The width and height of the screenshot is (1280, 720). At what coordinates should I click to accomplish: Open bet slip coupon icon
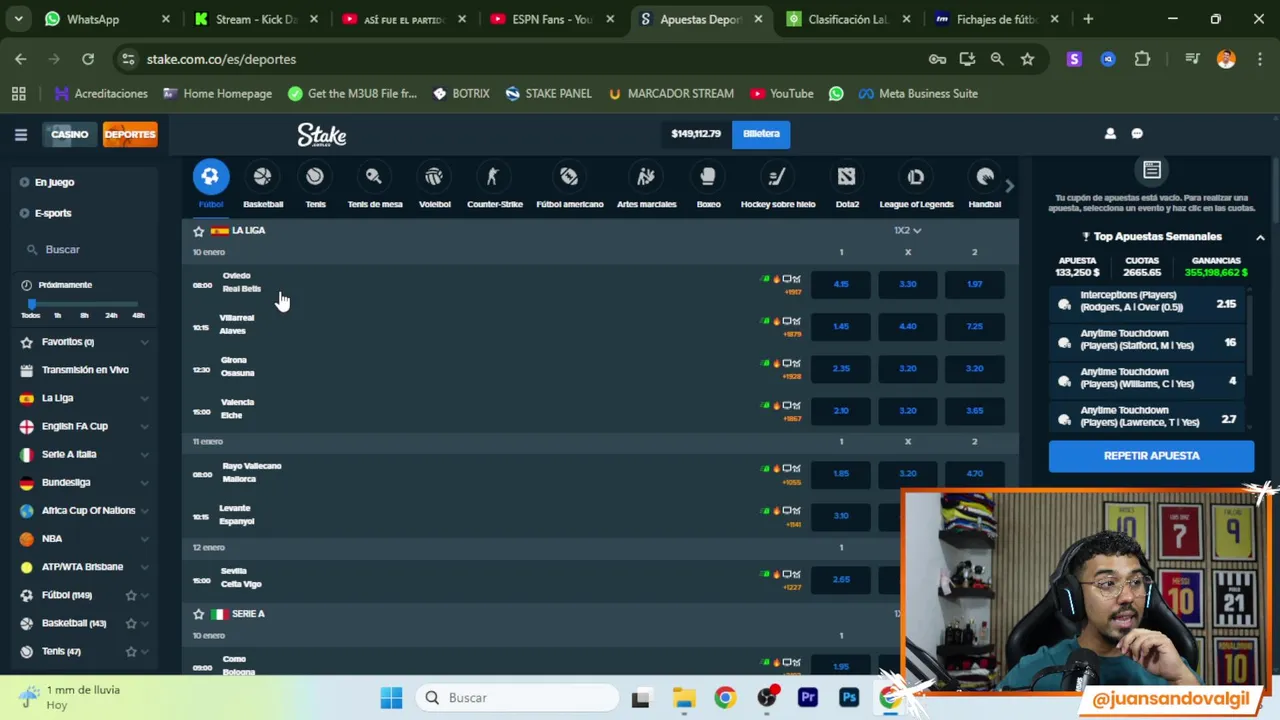(1152, 171)
